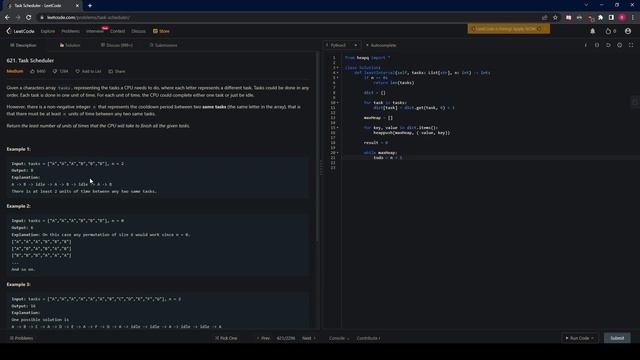Screen dimensions: 640x360
Task: Enter fullscreen editor mode
Action: (x=631, y=45)
